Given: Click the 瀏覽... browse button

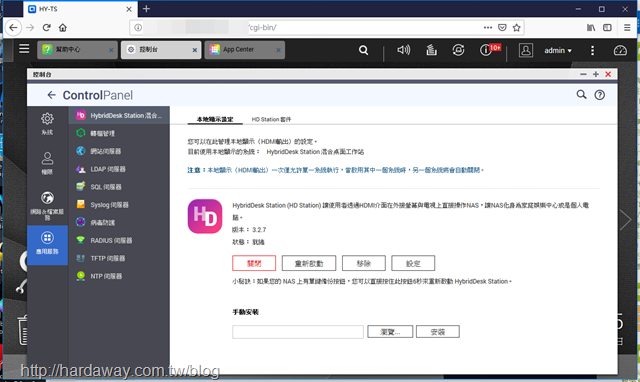Looking at the screenshot, I should tap(390, 332).
